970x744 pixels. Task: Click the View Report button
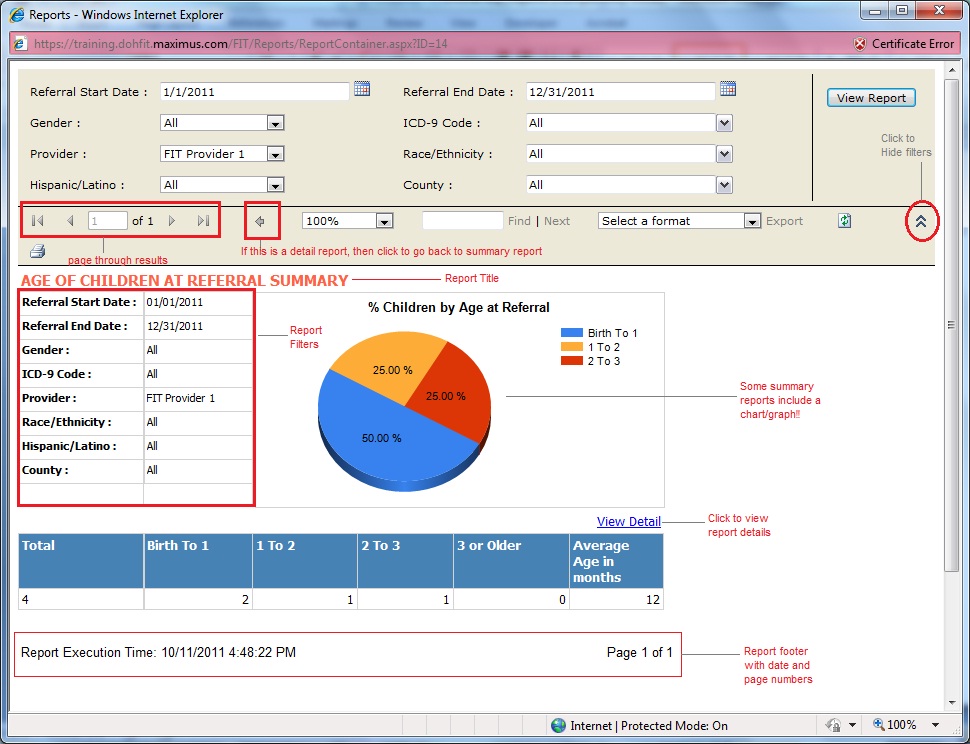pos(871,98)
